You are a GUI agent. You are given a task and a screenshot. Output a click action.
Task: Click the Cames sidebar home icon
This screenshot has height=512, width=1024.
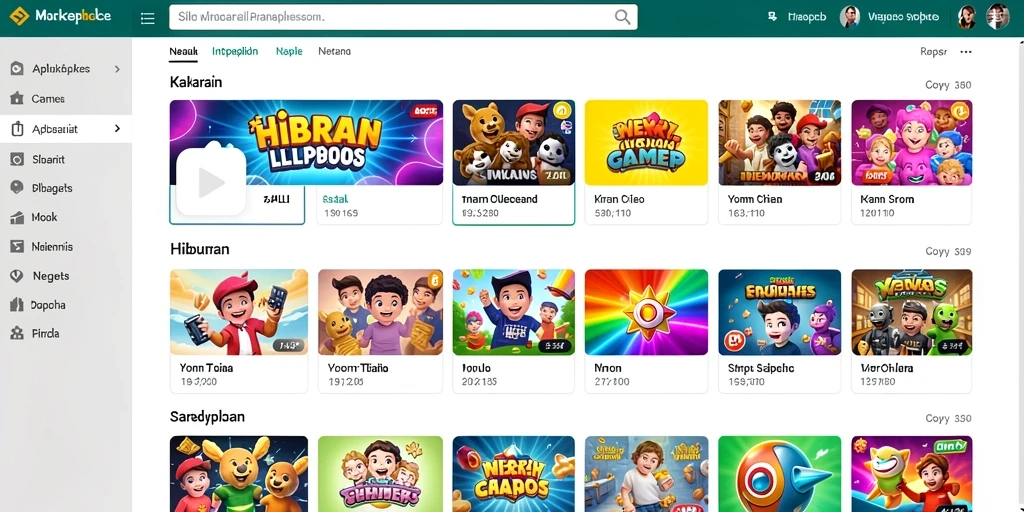(17, 99)
